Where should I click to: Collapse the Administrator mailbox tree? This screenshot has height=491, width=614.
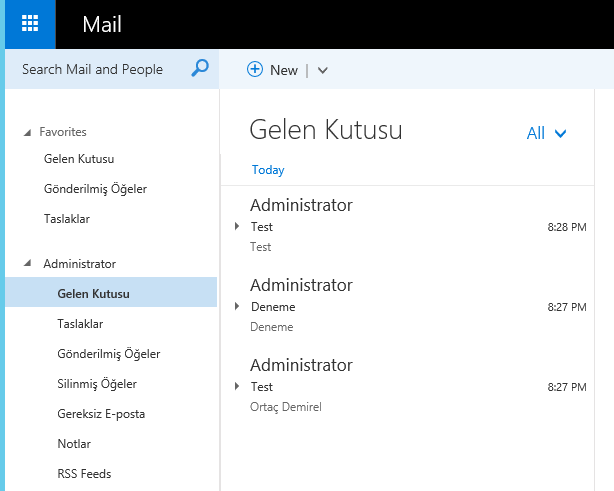27,264
